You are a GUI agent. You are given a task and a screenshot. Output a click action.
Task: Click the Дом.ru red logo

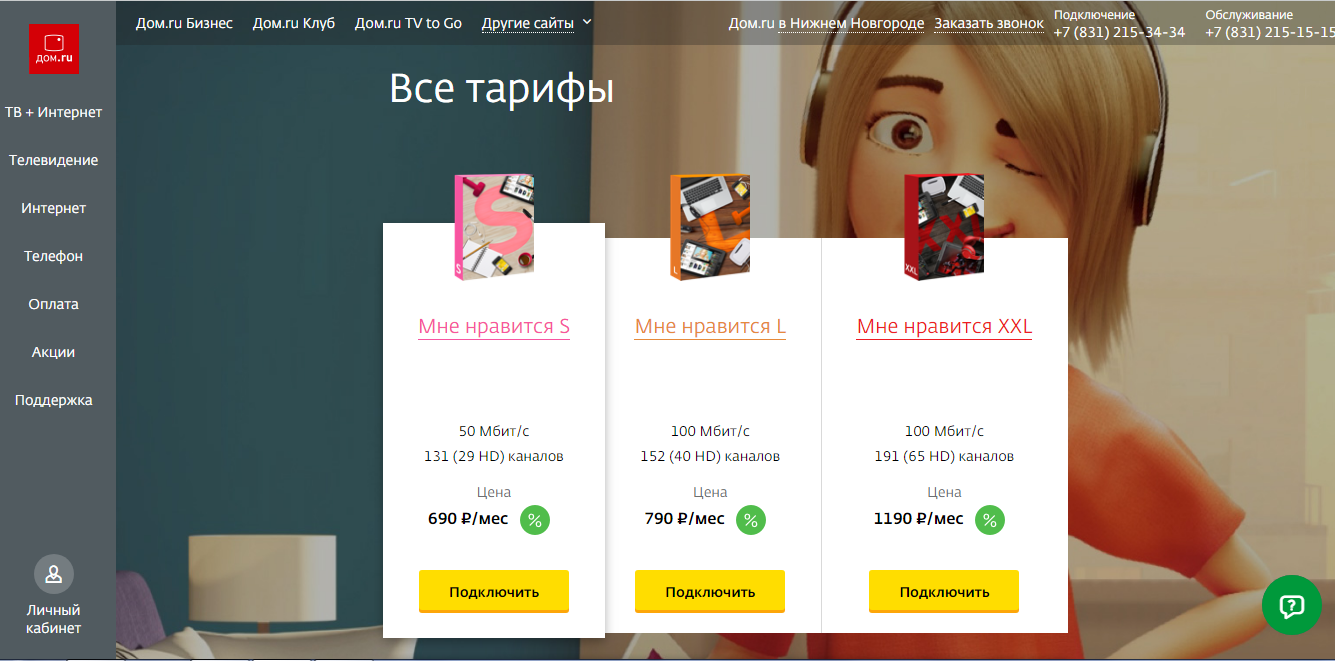[54, 49]
